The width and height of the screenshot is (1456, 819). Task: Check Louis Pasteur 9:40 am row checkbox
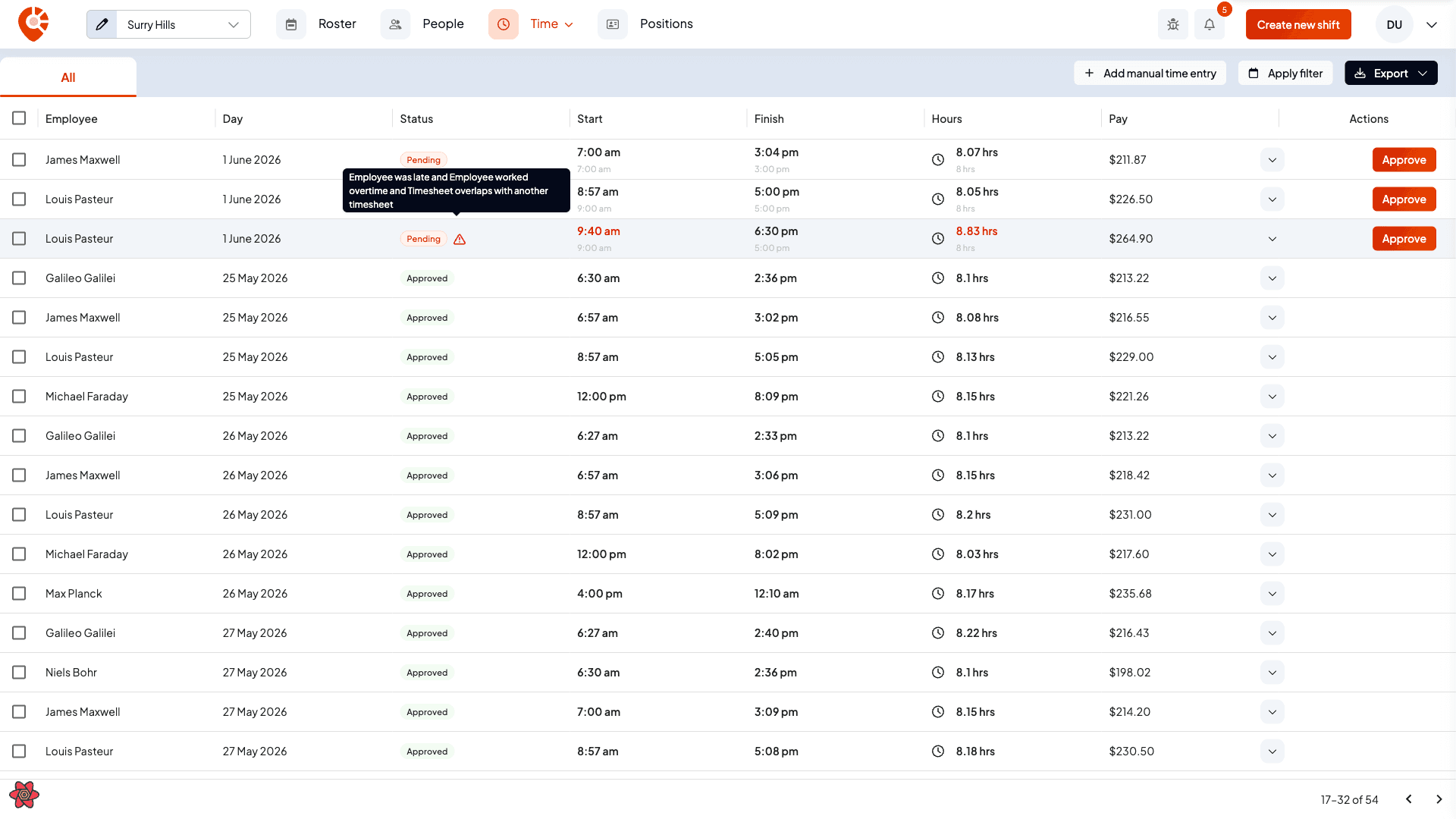coord(19,239)
